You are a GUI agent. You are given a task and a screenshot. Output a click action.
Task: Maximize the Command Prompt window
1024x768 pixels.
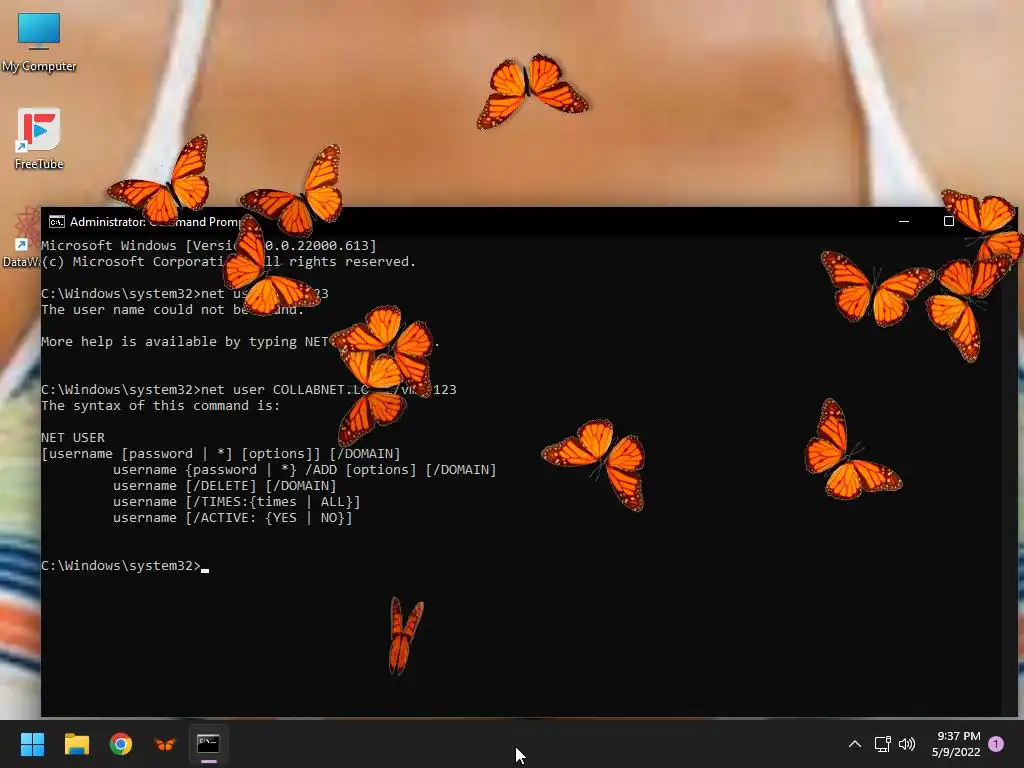pyautogui.click(x=949, y=221)
